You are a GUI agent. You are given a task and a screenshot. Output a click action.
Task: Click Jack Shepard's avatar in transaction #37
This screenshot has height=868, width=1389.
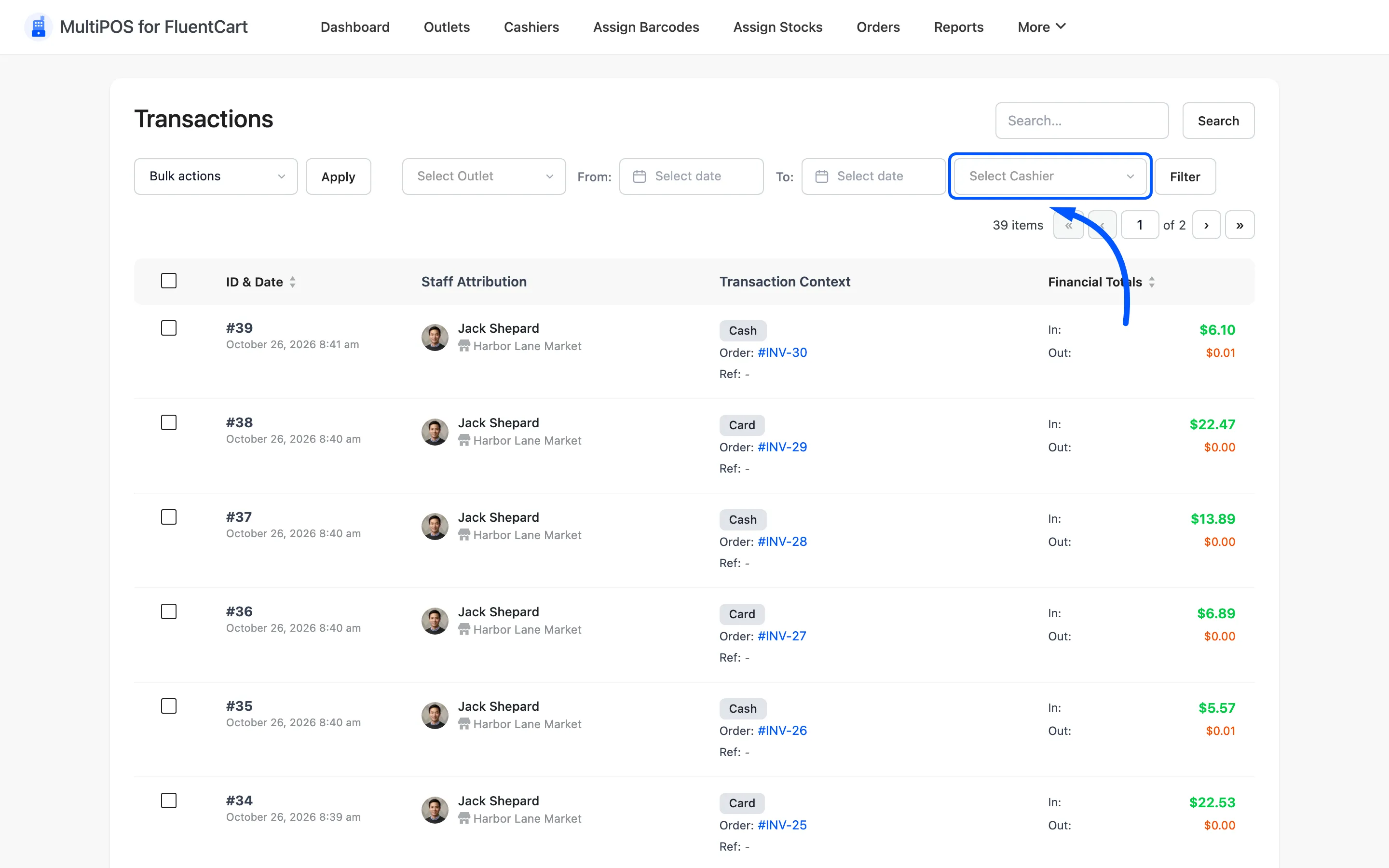[435, 526]
